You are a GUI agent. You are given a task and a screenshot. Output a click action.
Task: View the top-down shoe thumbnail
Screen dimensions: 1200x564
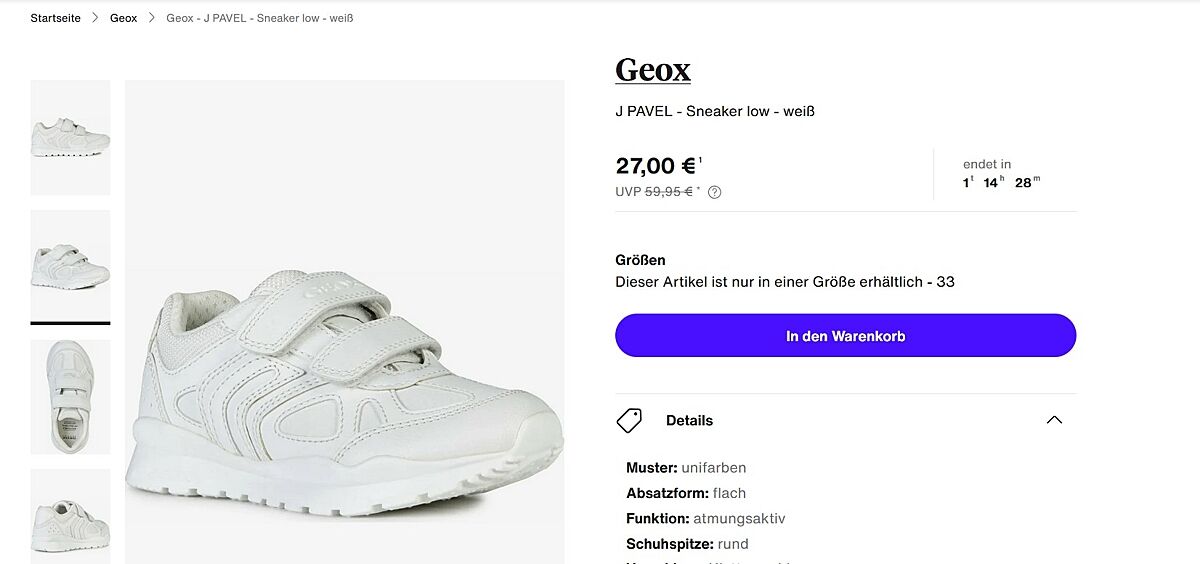coord(70,397)
